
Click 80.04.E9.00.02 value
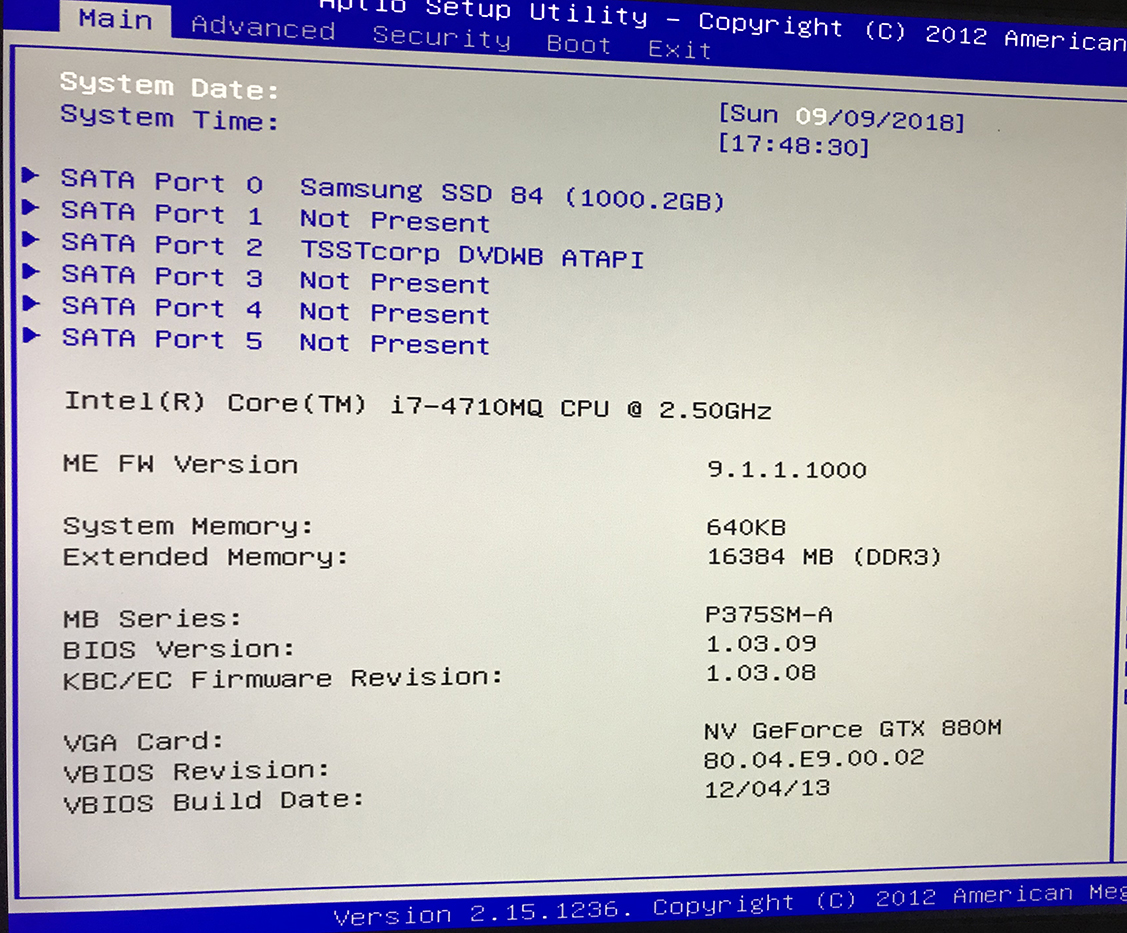click(814, 759)
